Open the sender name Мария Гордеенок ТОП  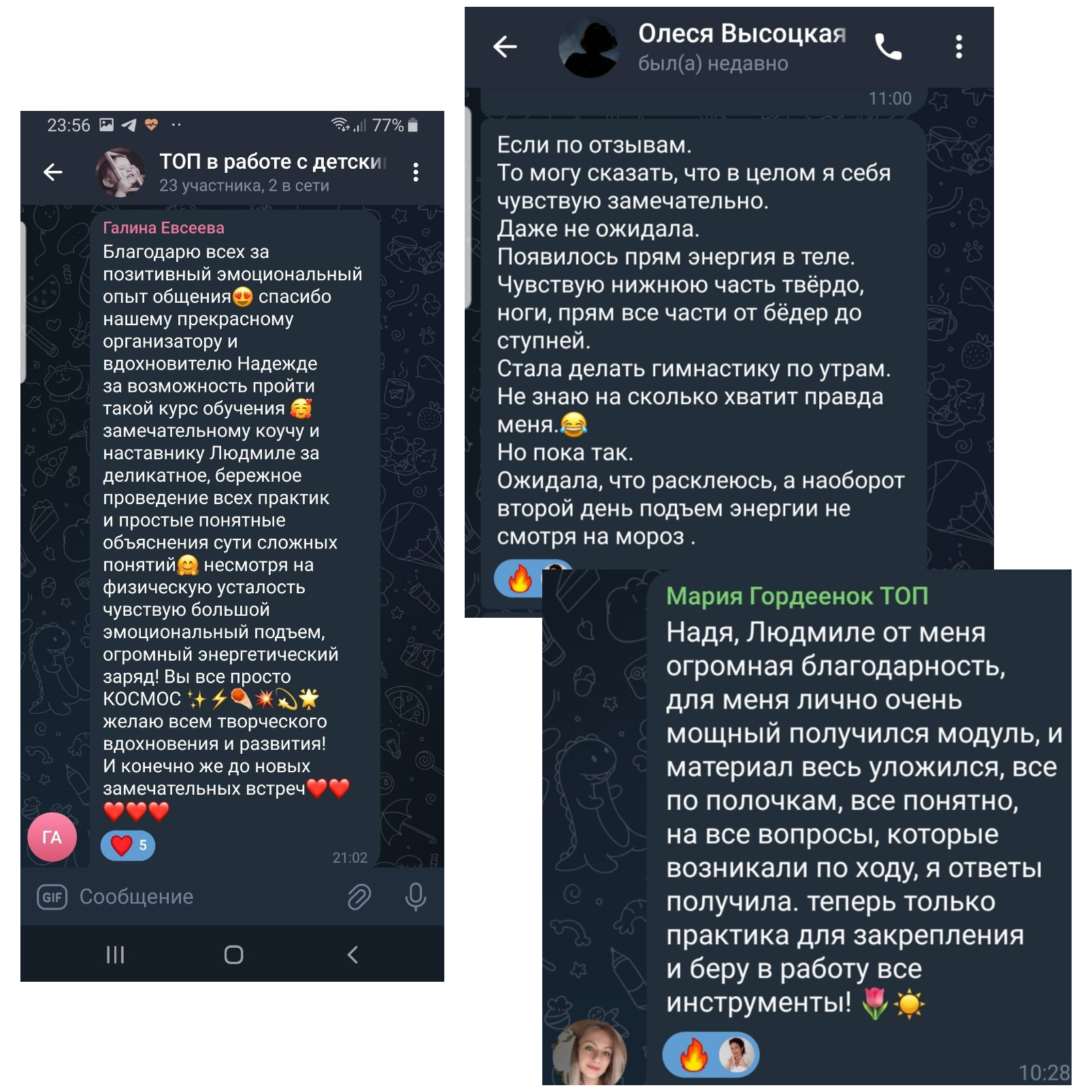click(x=797, y=596)
